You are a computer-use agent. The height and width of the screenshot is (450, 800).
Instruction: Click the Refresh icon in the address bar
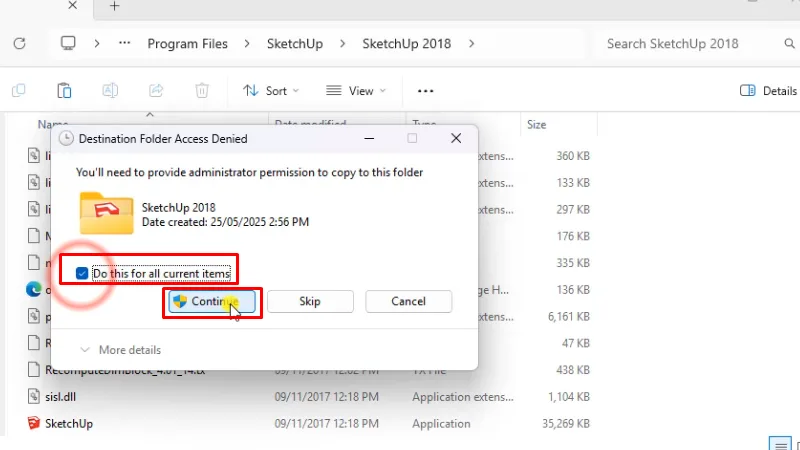point(19,44)
